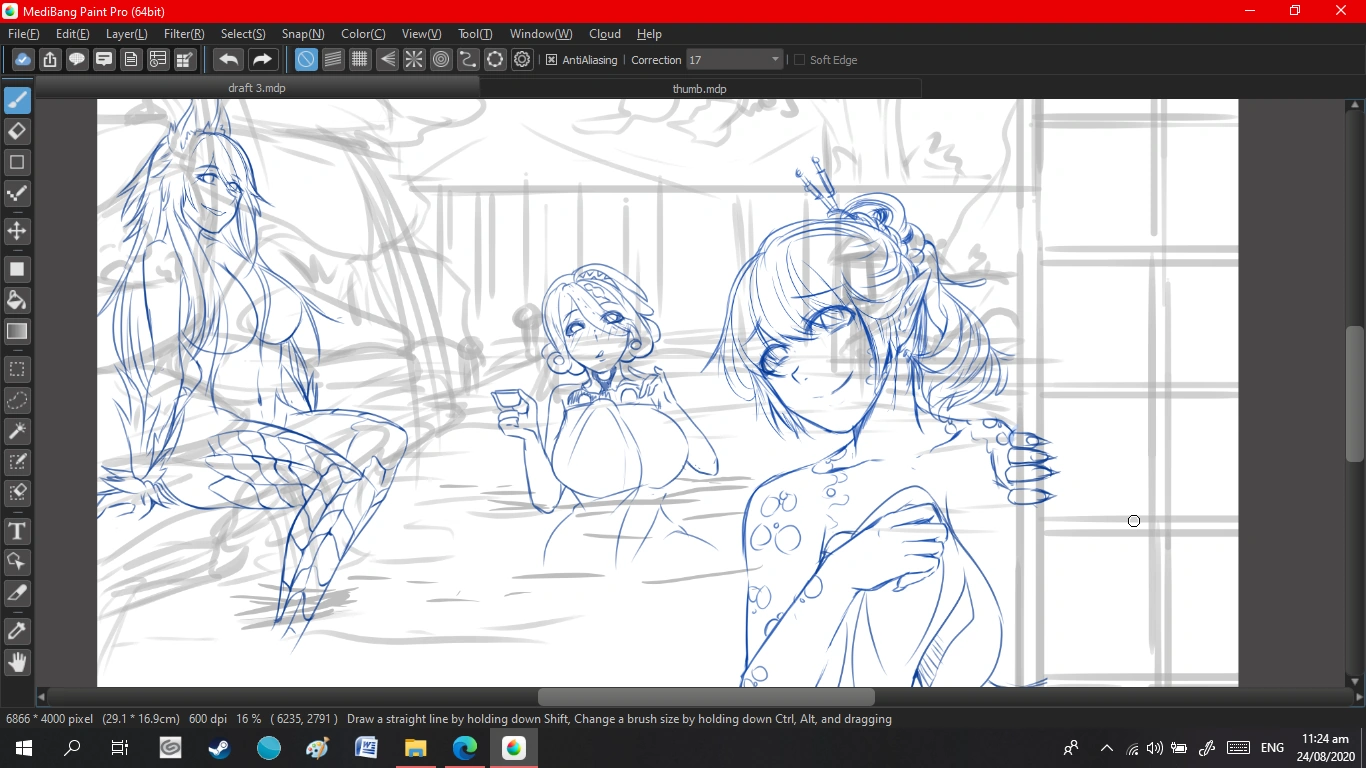Select the Brush tool
The image size is (1366, 768).
pos(17,100)
